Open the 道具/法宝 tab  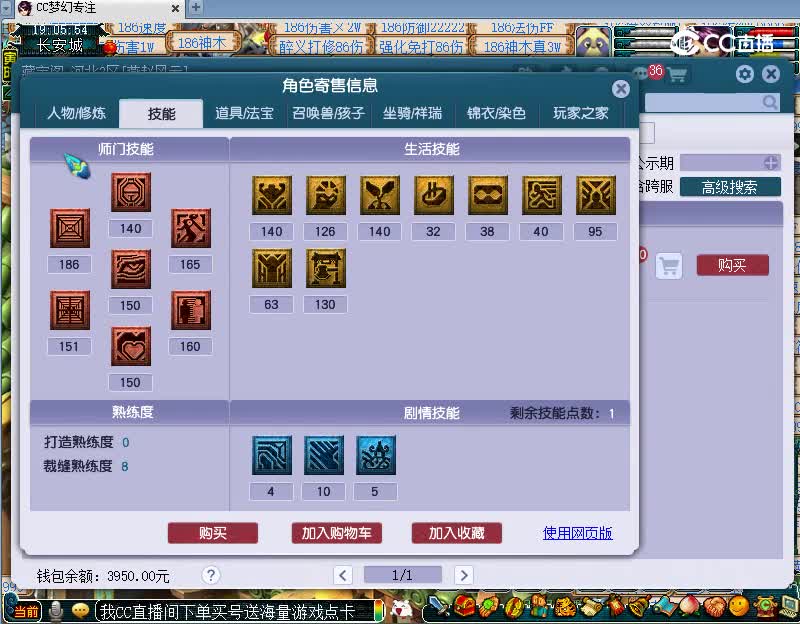(244, 113)
